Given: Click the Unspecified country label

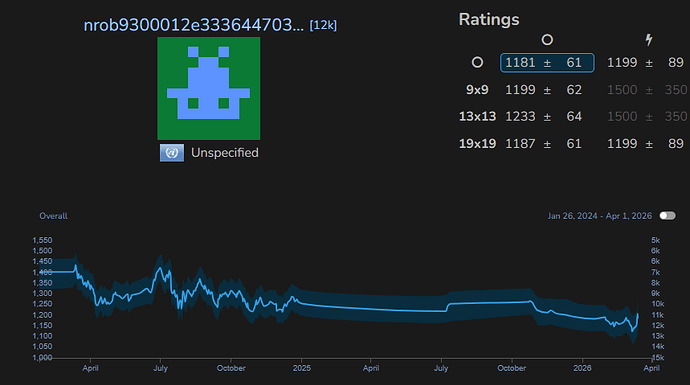Looking at the screenshot, I should (x=225, y=153).
